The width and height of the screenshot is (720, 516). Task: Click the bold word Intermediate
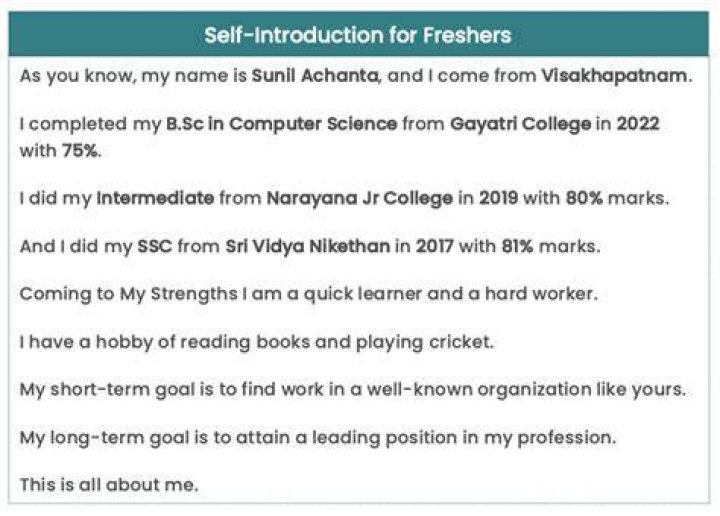pos(155,198)
